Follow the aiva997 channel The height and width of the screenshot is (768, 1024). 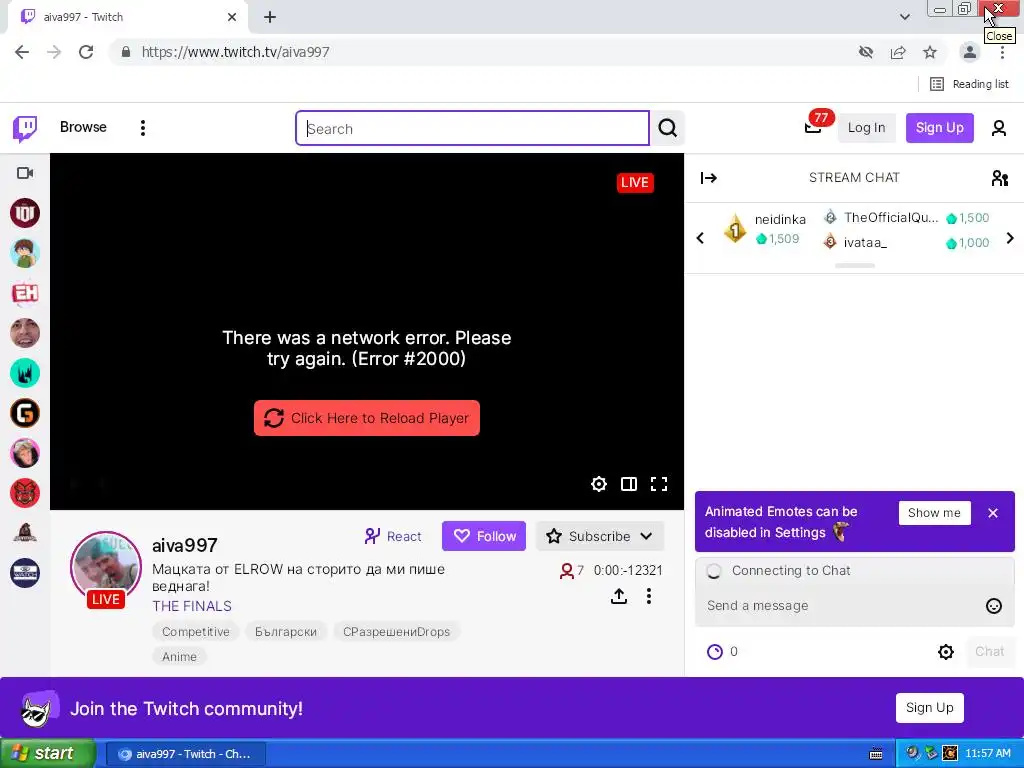tap(483, 536)
